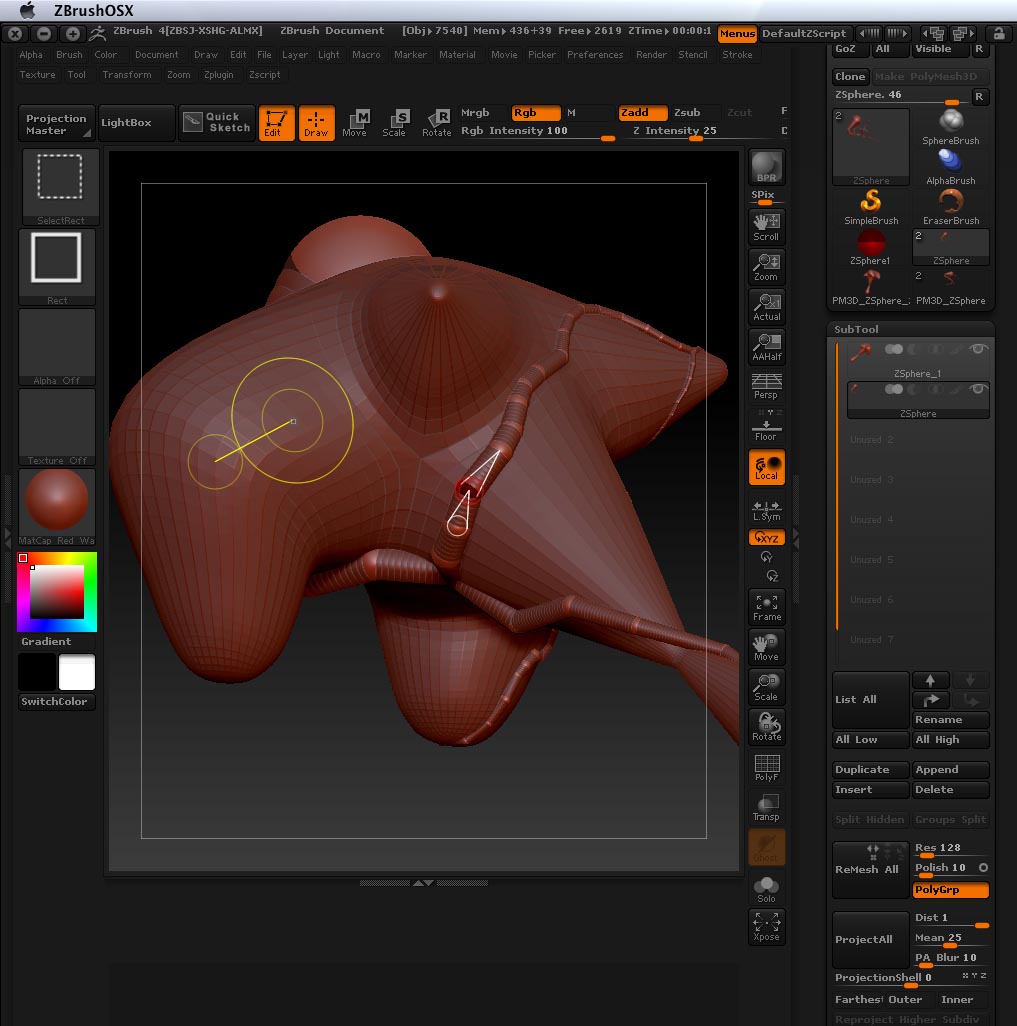Toggle PolyGrp remesh option
1017x1026 pixels.
click(x=950, y=889)
